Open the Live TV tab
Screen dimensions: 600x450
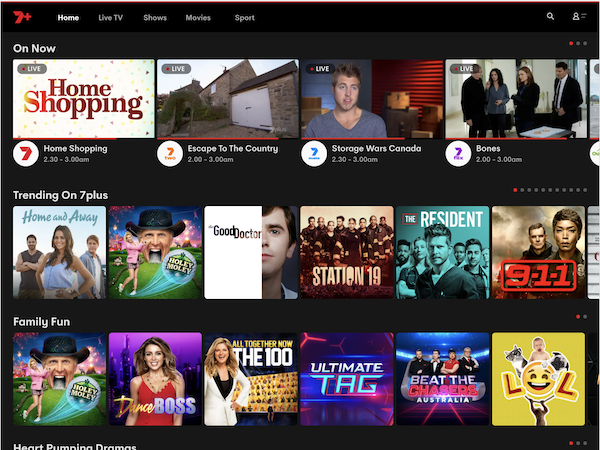pos(110,18)
